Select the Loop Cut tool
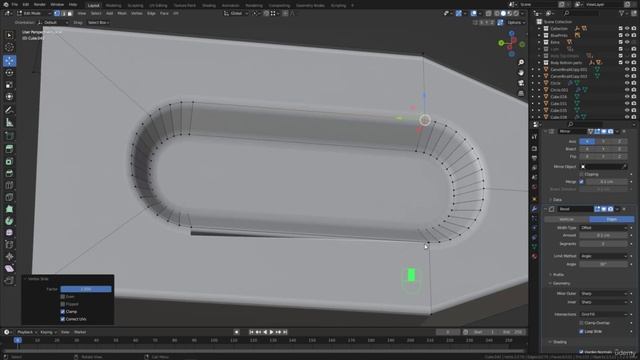The width and height of the screenshot is (640, 360). click(x=9, y=185)
